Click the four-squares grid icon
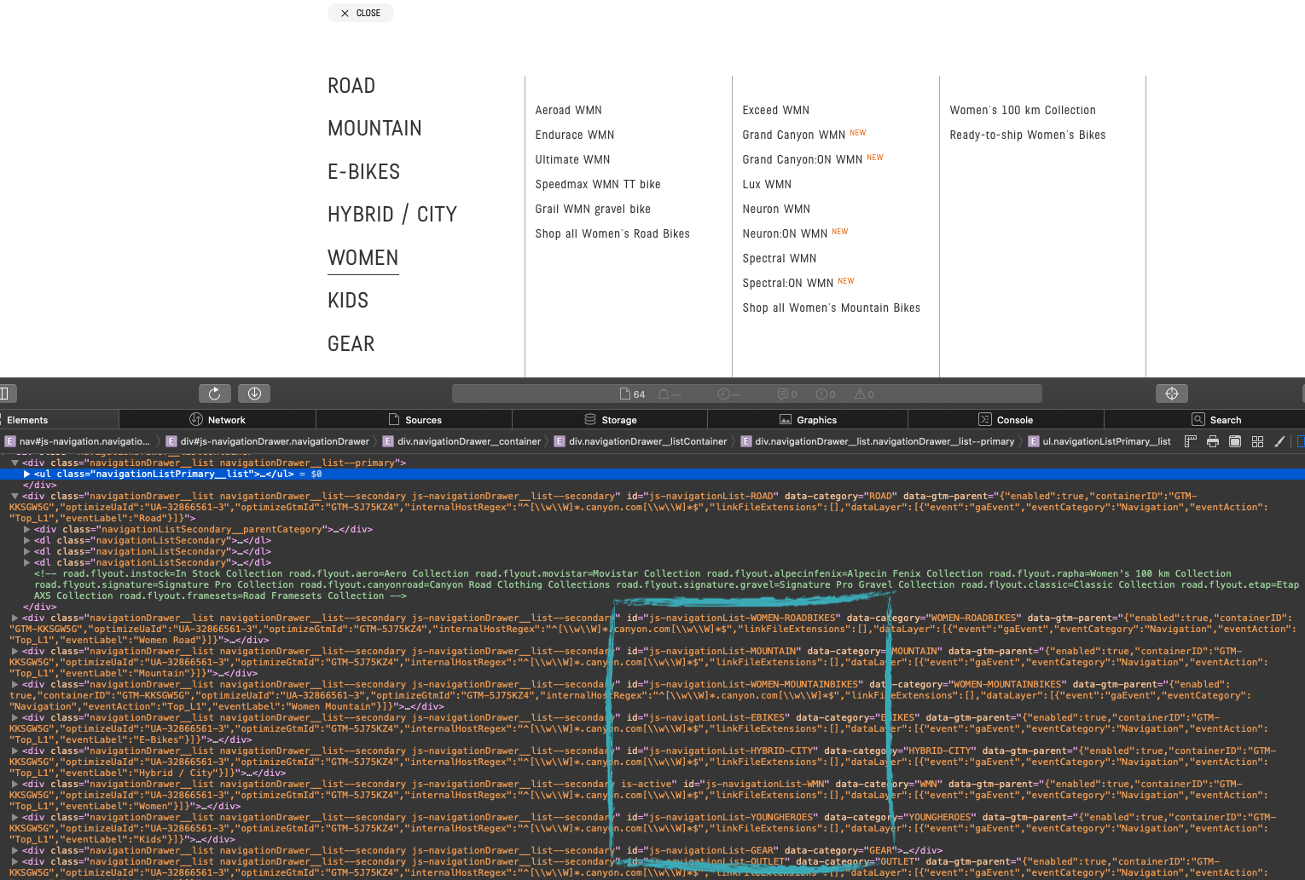This screenshot has width=1305, height=880. (1257, 441)
